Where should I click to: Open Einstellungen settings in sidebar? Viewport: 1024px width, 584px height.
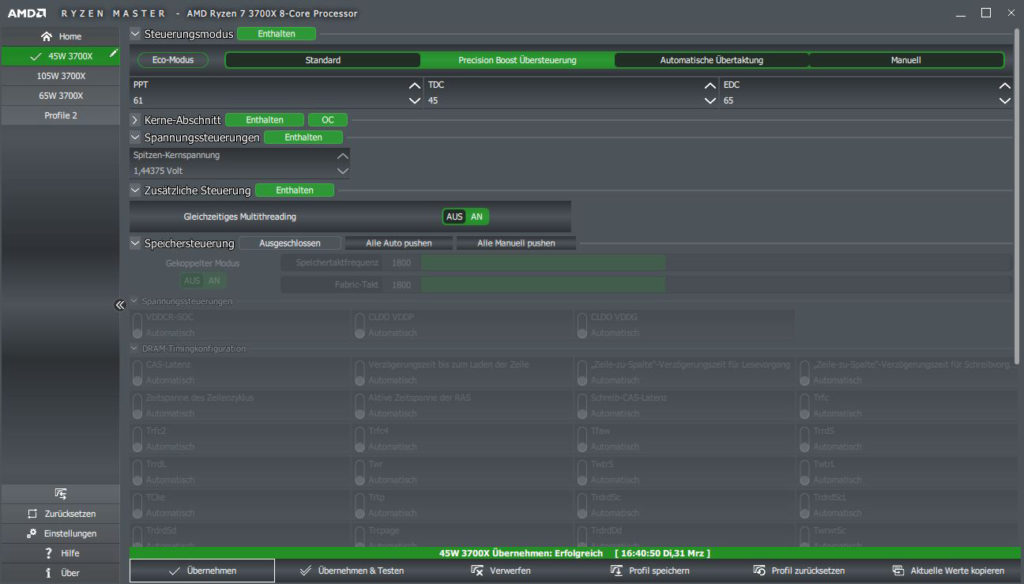click(32, 533)
